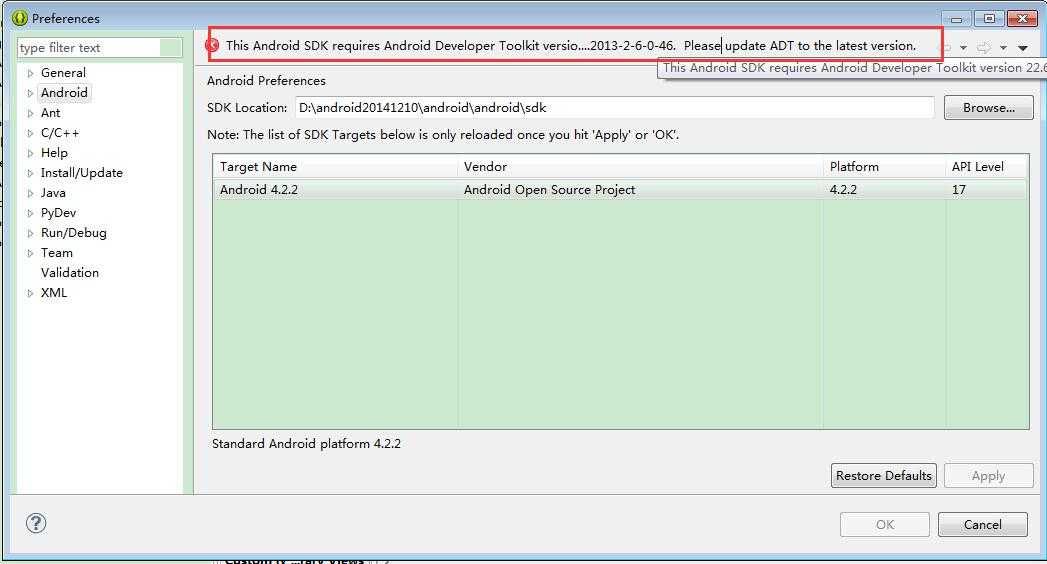Expand the Java tree node
Viewport: 1047px width, 564px height.
pos(30,194)
